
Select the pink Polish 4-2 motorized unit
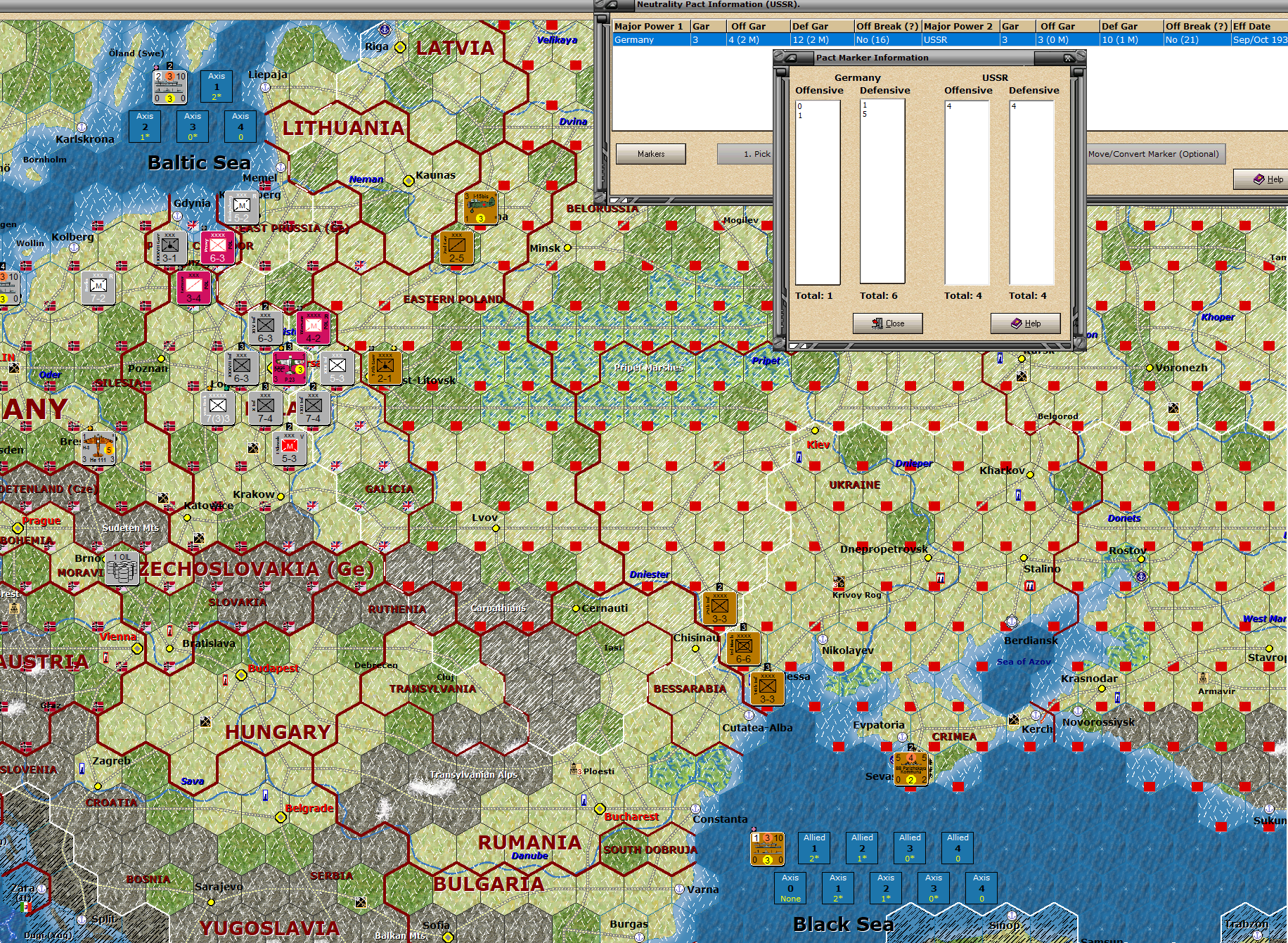313,328
